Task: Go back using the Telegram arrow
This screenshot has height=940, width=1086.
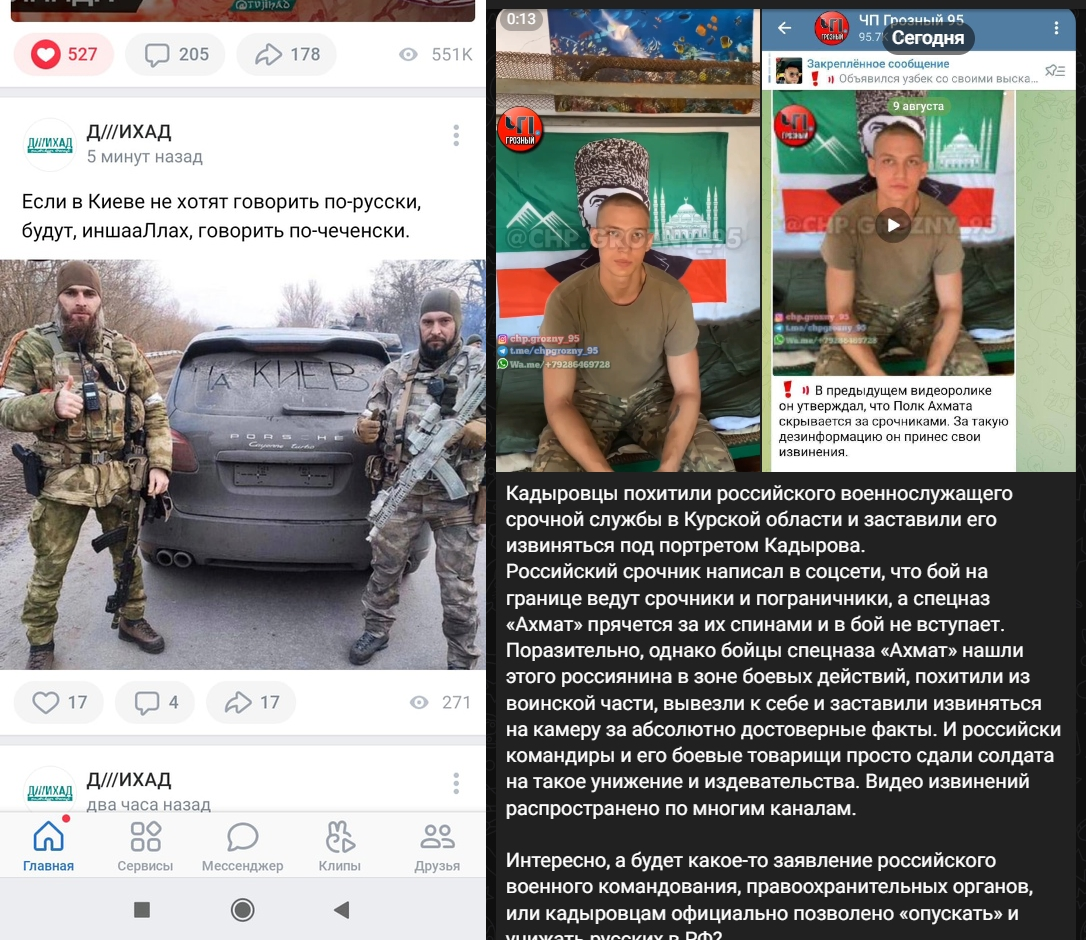Action: click(x=784, y=28)
